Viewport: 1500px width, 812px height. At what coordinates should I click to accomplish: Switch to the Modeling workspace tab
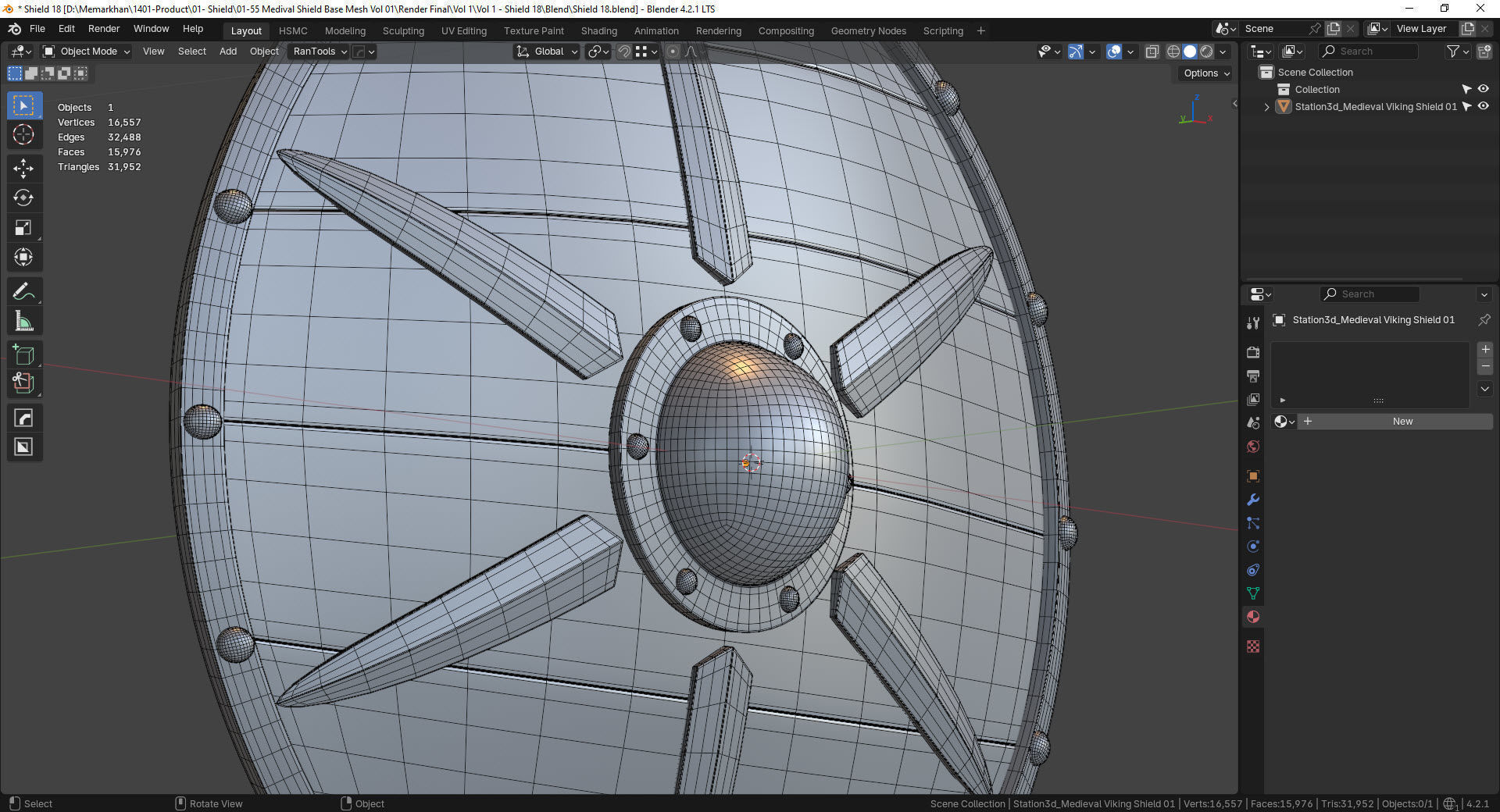(345, 31)
